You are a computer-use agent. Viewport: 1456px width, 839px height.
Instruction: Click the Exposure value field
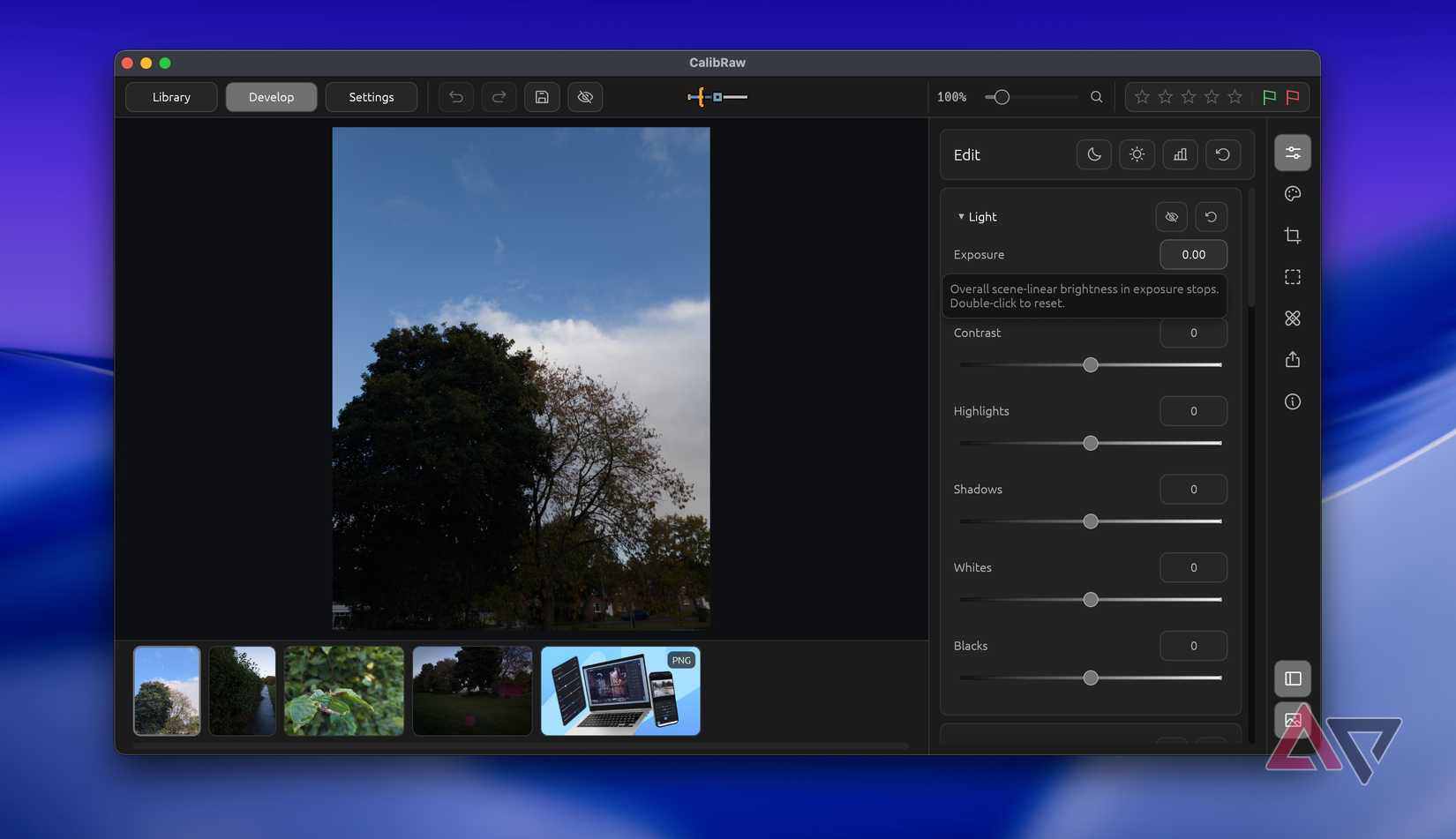[x=1193, y=255]
